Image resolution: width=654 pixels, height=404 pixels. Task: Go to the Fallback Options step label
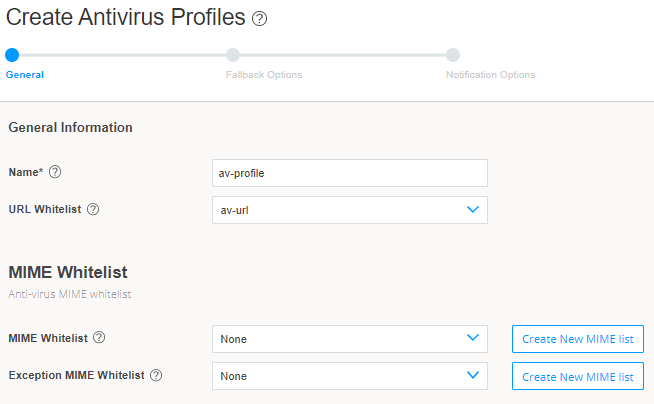[257, 75]
